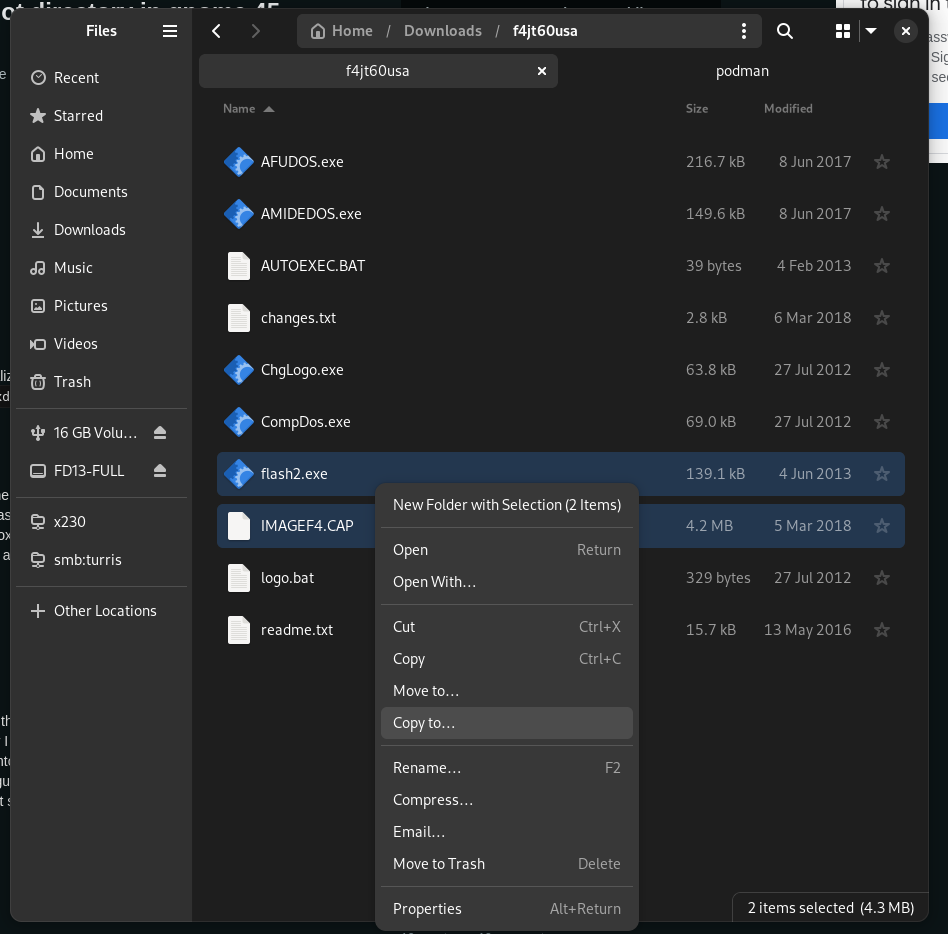Choose Compress… from context menu
Image resolution: width=948 pixels, height=934 pixels.
[x=507, y=800]
